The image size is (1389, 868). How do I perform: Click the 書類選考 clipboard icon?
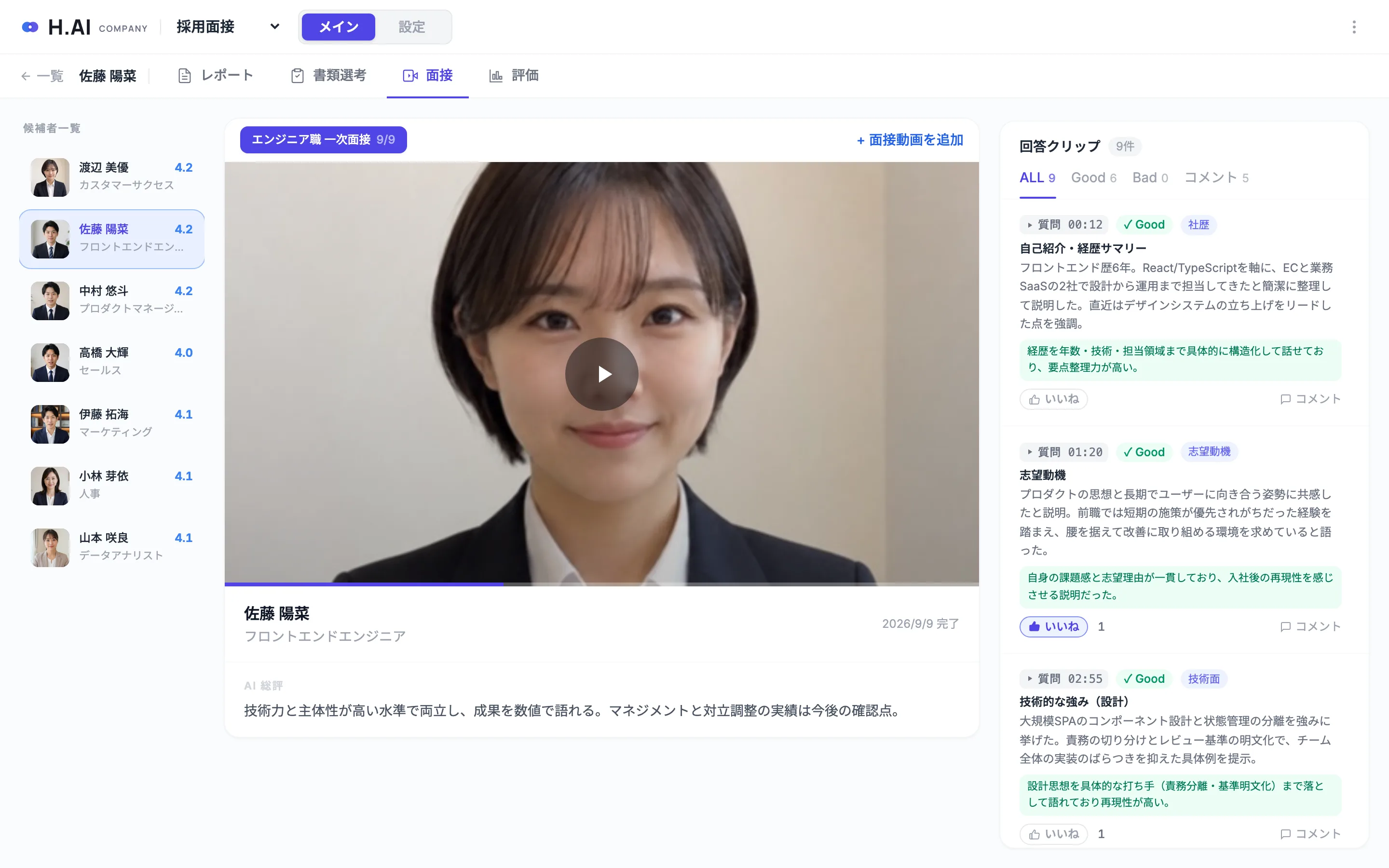(297, 76)
